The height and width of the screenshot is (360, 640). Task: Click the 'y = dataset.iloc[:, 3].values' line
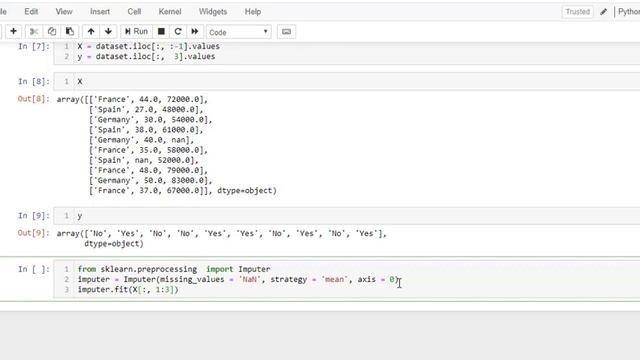[146, 57]
